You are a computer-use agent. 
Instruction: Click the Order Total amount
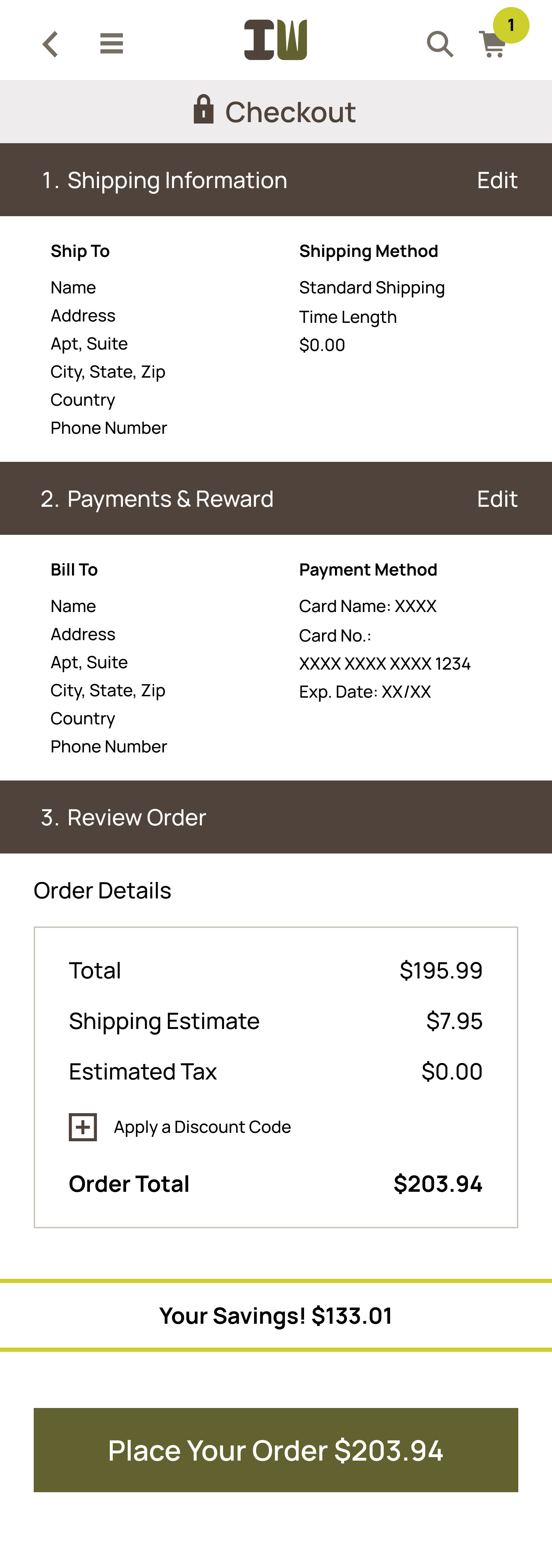coord(438,1184)
